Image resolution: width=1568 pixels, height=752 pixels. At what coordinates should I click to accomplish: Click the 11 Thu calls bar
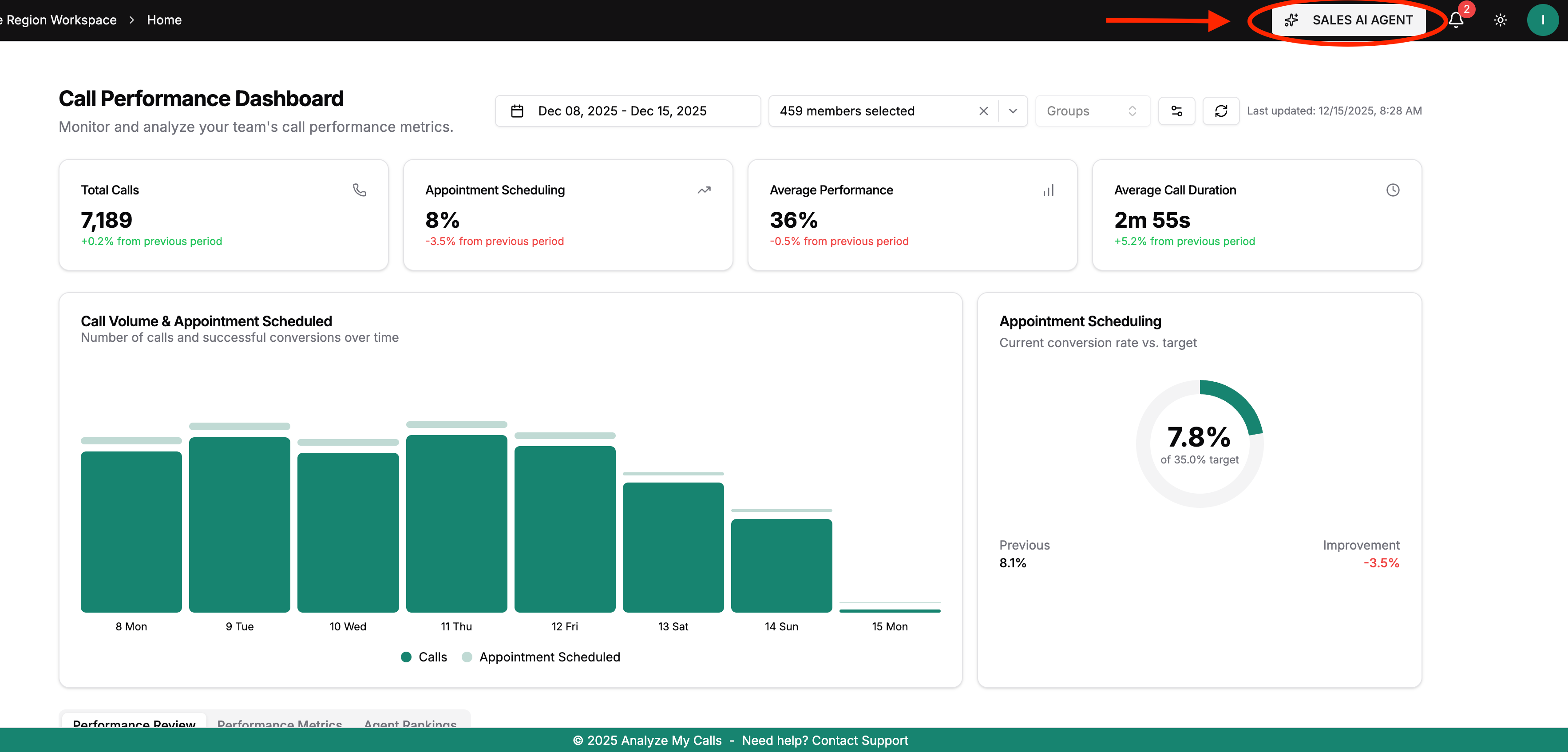[456, 524]
